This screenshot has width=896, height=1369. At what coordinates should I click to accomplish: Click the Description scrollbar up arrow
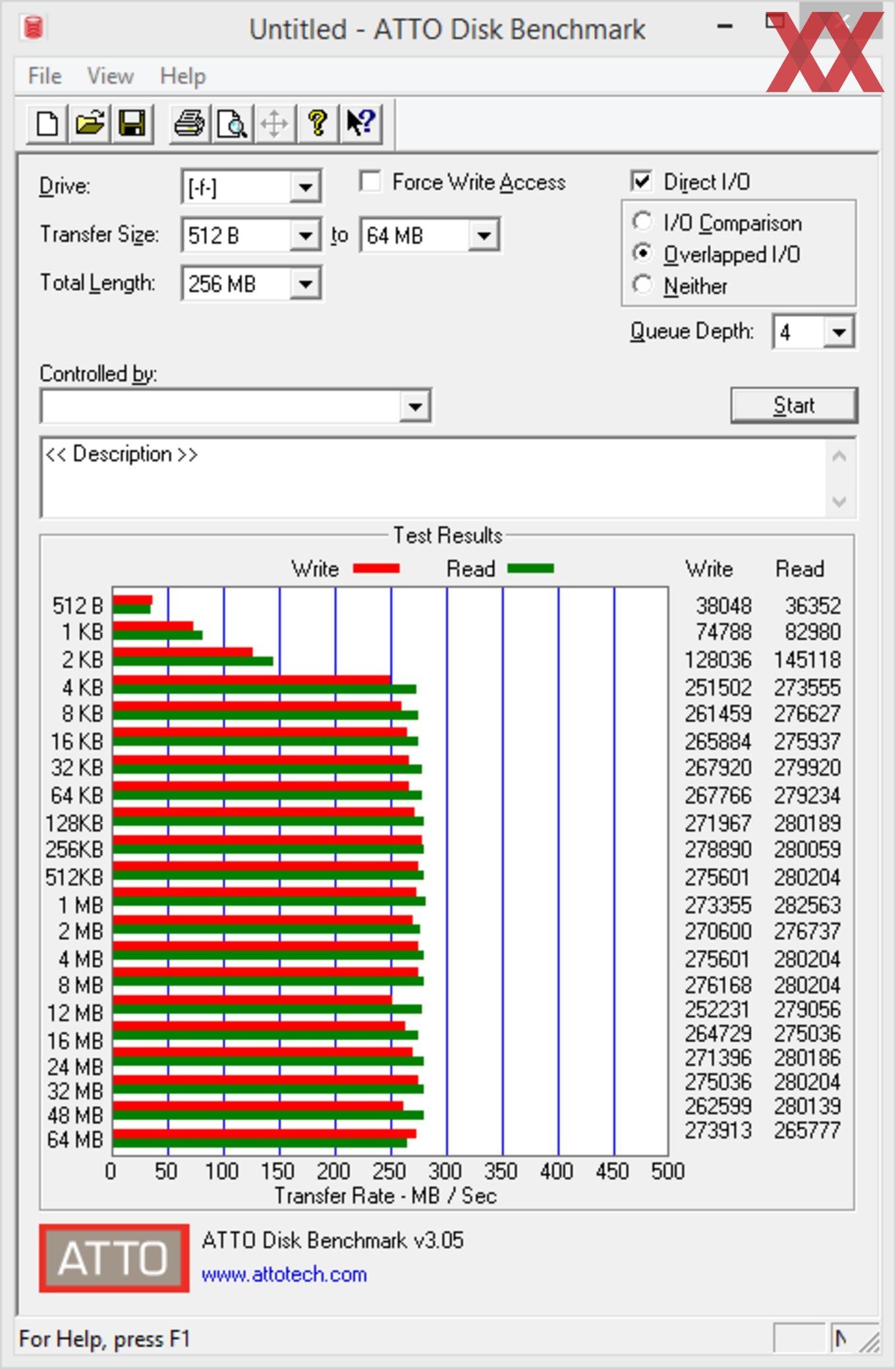click(839, 456)
